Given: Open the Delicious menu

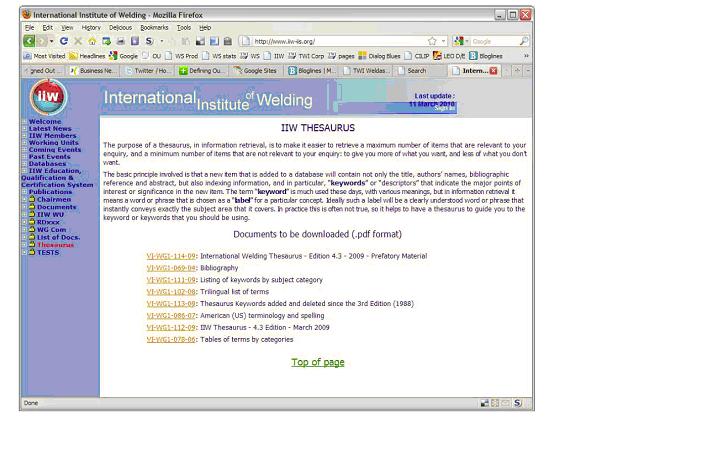Looking at the screenshot, I should [x=120, y=28].
